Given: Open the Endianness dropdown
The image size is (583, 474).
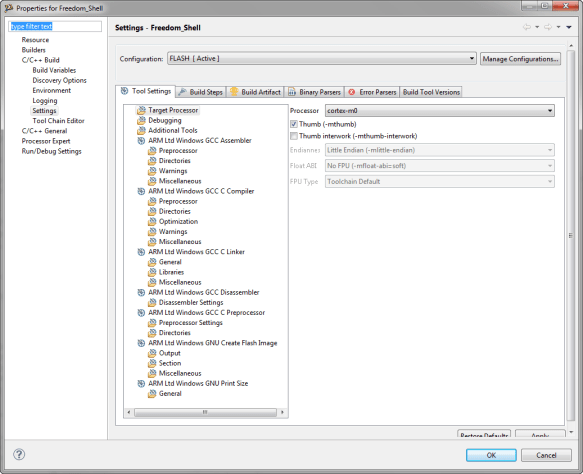Looking at the screenshot, I should point(440,150).
